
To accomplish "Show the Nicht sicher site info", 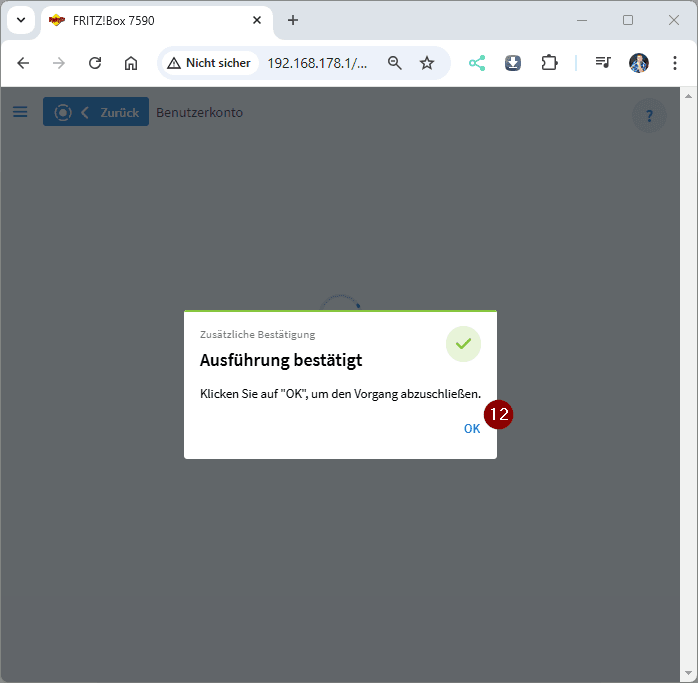I will (x=209, y=63).
